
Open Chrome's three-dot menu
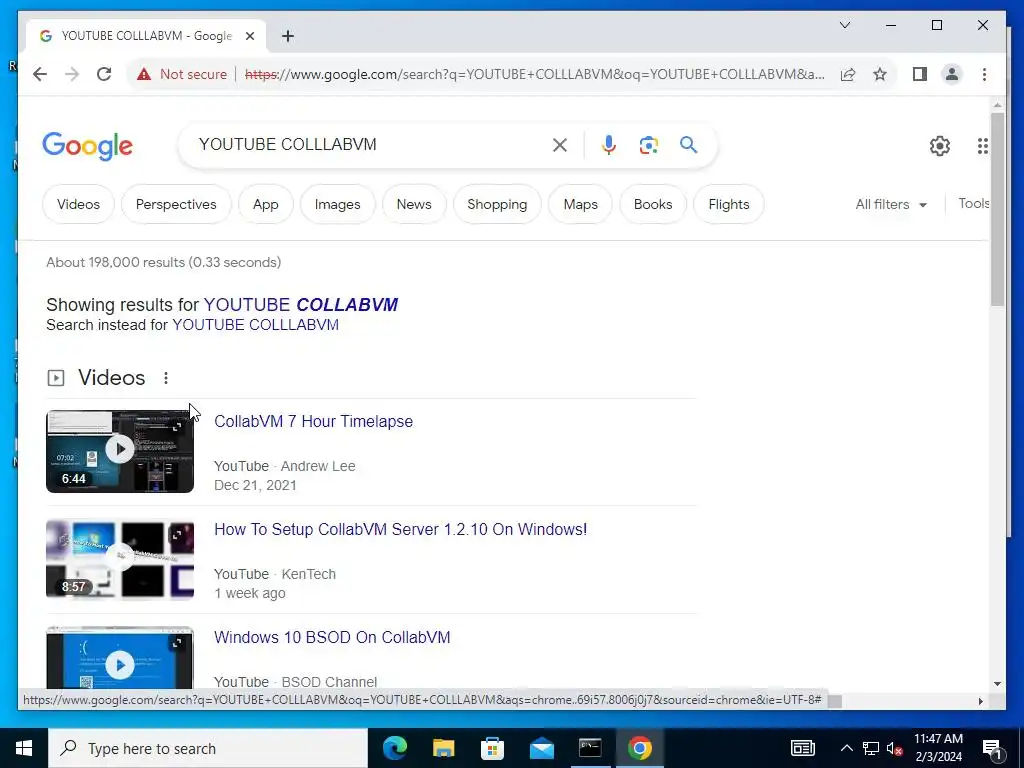pyautogui.click(x=984, y=74)
